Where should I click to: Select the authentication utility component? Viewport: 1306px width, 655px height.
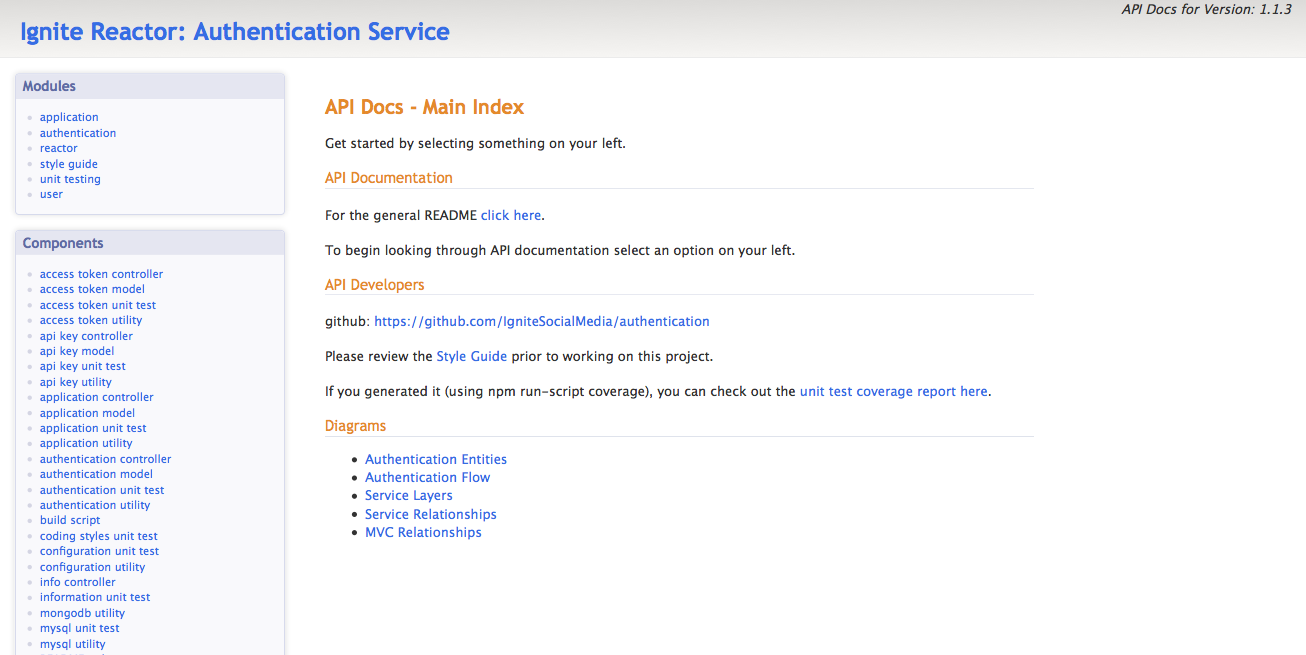[x=94, y=504]
